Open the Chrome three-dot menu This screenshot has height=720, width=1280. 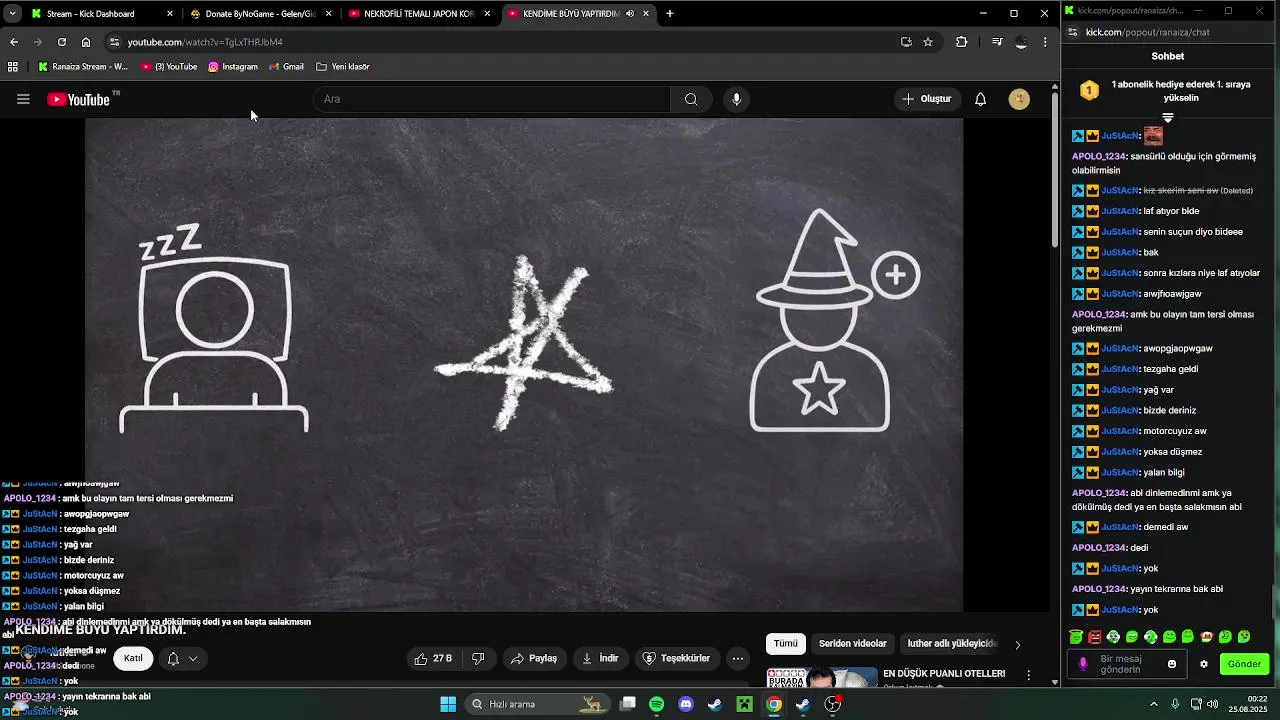click(x=1045, y=42)
